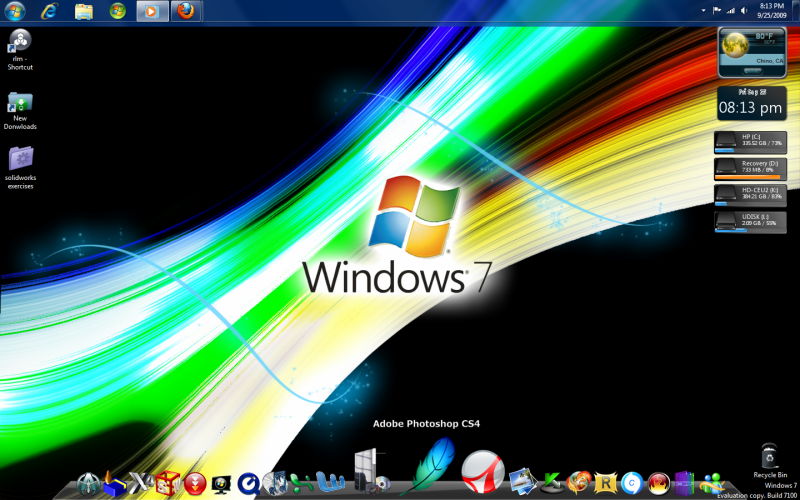Switch to Windows Media Player taskbar button

click(152, 11)
